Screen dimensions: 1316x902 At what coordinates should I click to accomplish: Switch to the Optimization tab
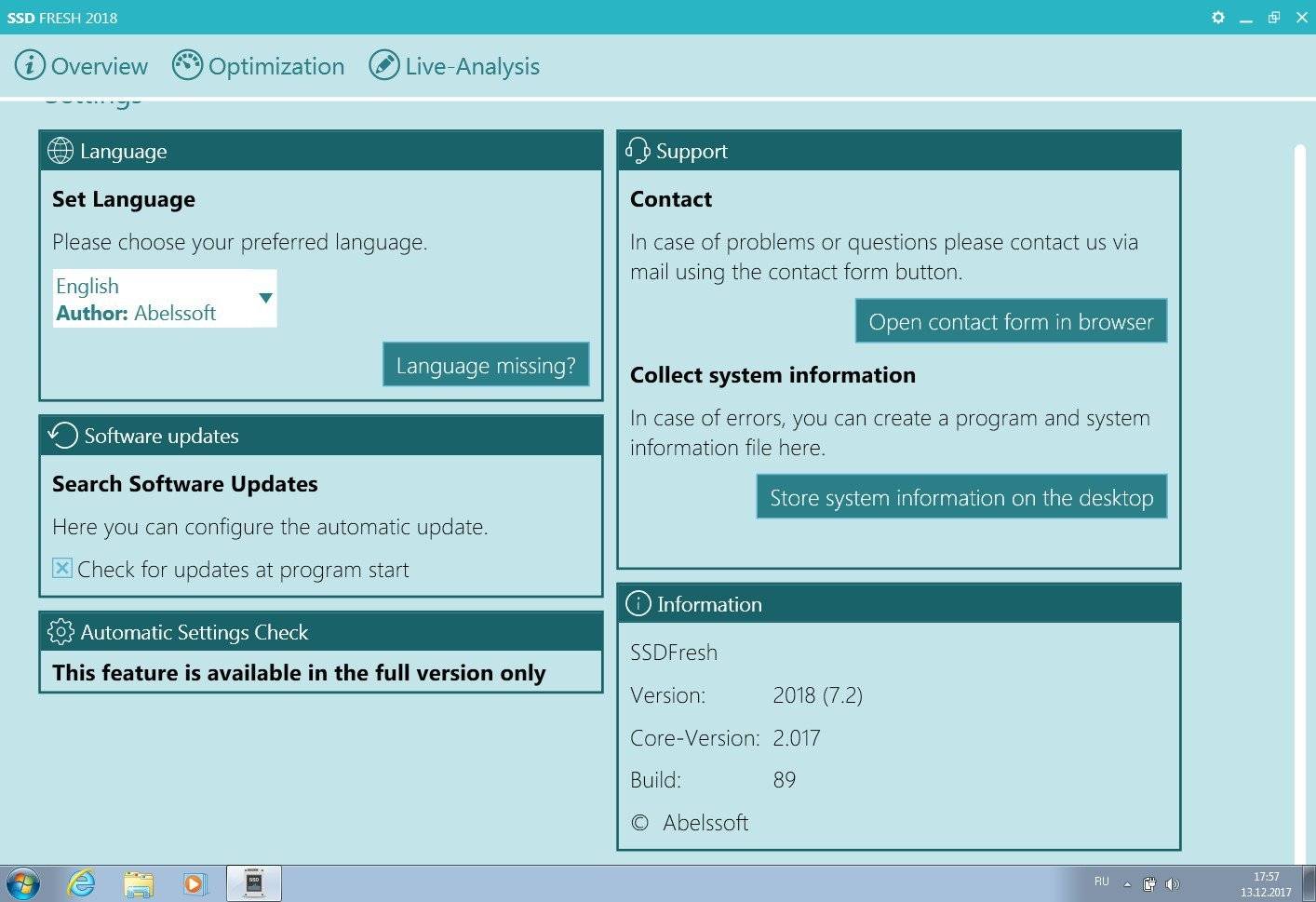259,66
